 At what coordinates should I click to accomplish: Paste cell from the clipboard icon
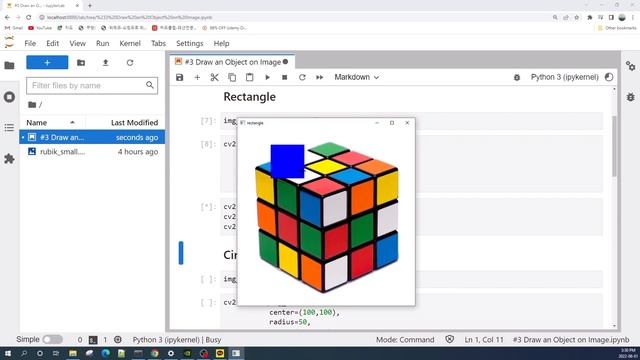pyautogui.click(x=249, y=77)
